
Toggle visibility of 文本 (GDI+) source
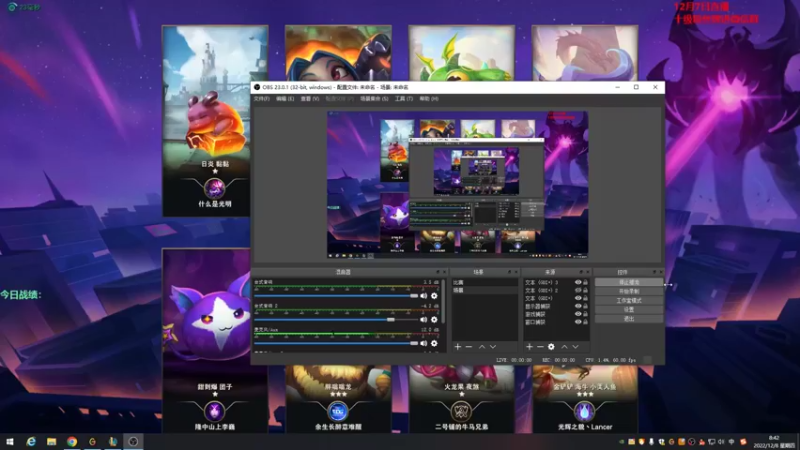578,298
